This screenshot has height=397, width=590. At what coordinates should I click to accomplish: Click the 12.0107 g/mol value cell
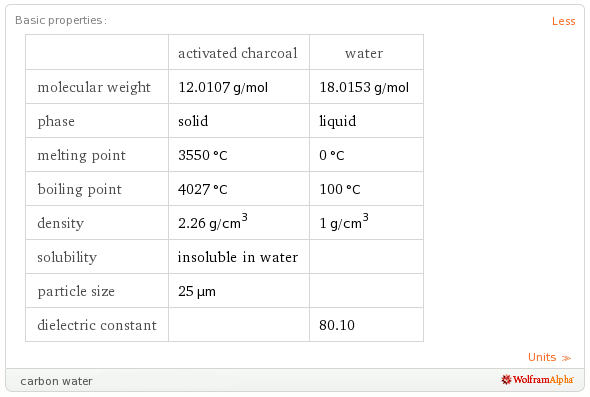(x=239, y=87)
